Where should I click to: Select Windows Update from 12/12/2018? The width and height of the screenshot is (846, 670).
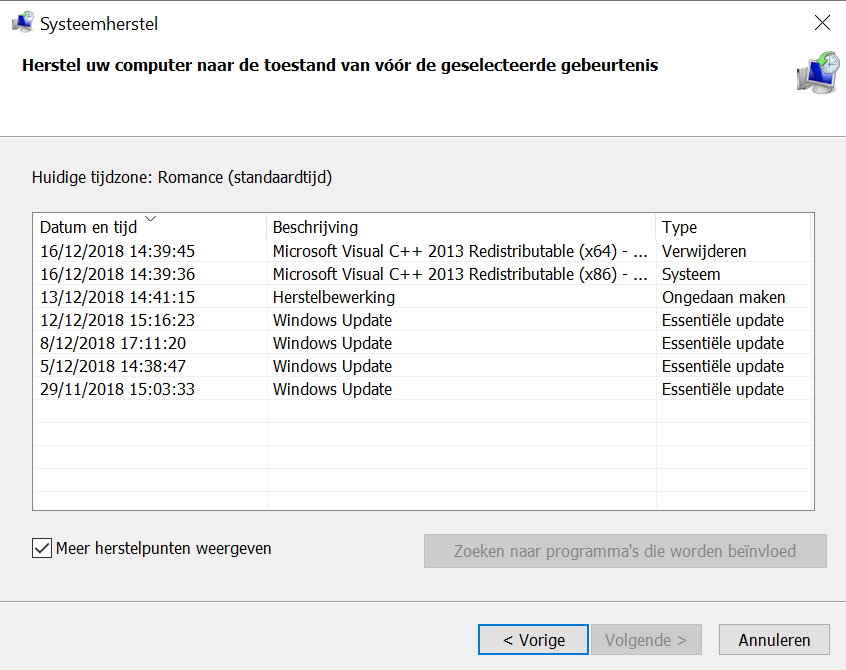tap(422, 320)
